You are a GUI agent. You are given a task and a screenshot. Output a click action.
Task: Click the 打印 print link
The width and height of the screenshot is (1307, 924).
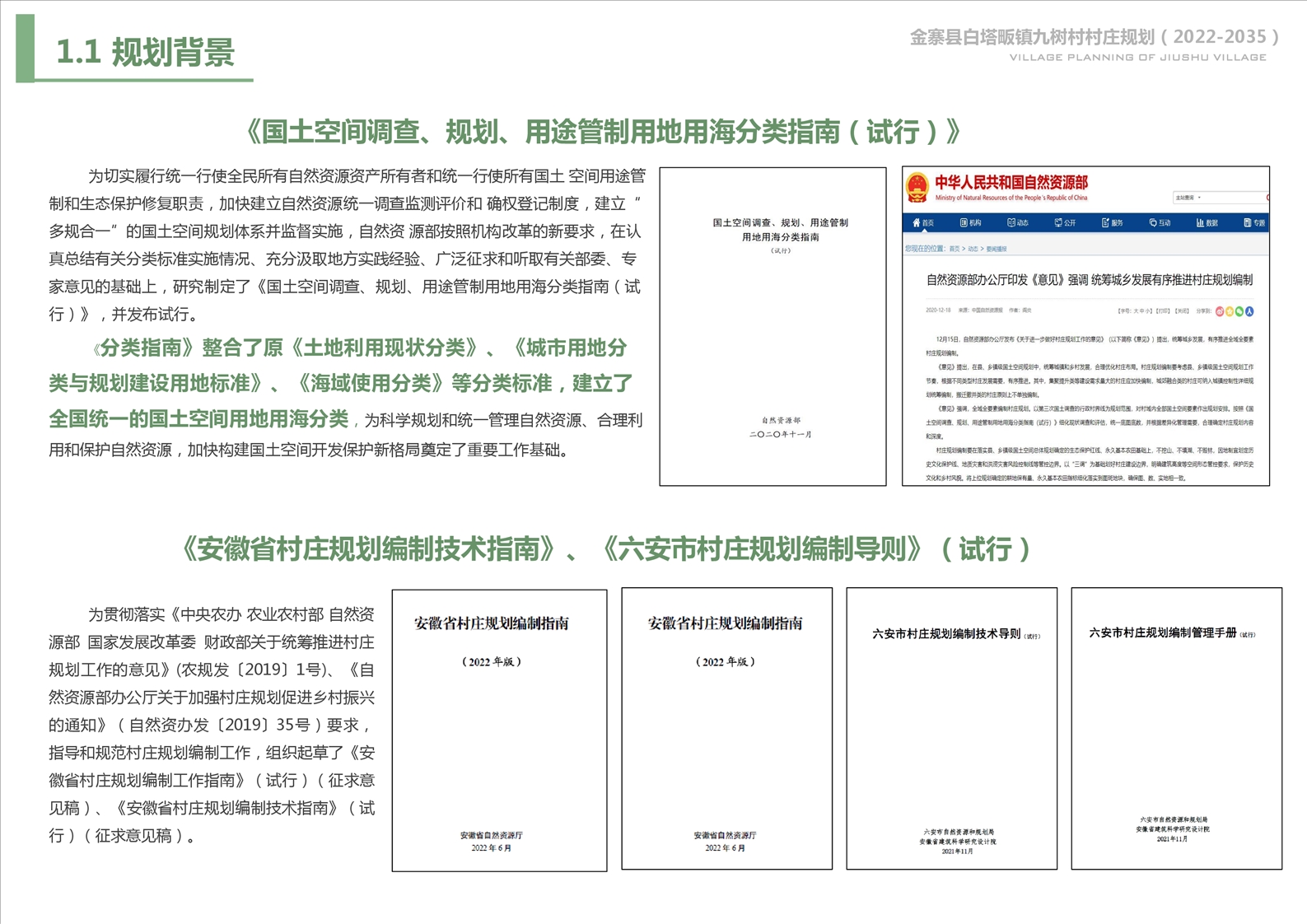pos(1163,311)
